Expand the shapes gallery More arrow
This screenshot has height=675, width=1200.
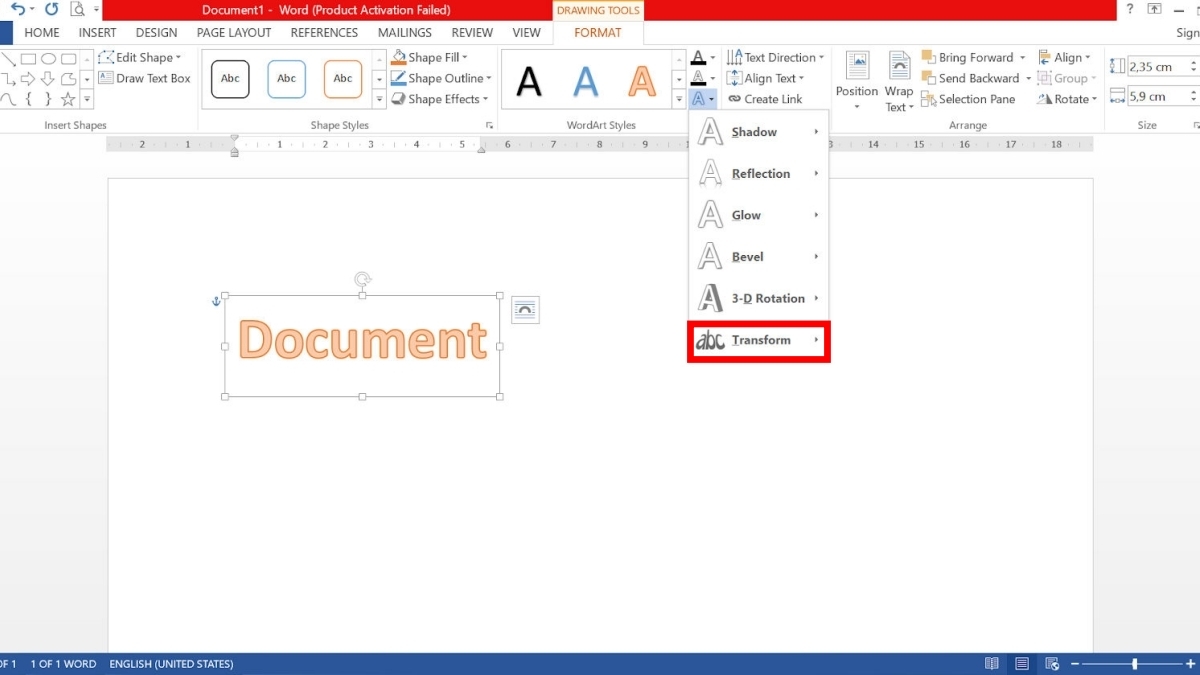[x=88, y=100]
